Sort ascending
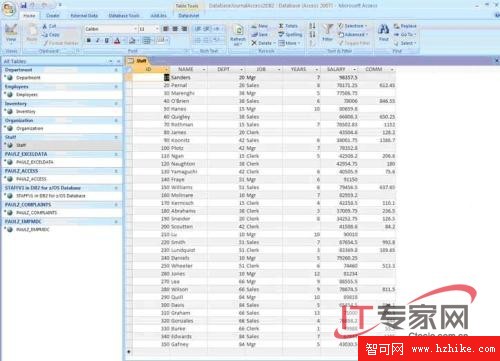This screenshot has width=500, height=361. pyautogui.click(x=312, y=26)
